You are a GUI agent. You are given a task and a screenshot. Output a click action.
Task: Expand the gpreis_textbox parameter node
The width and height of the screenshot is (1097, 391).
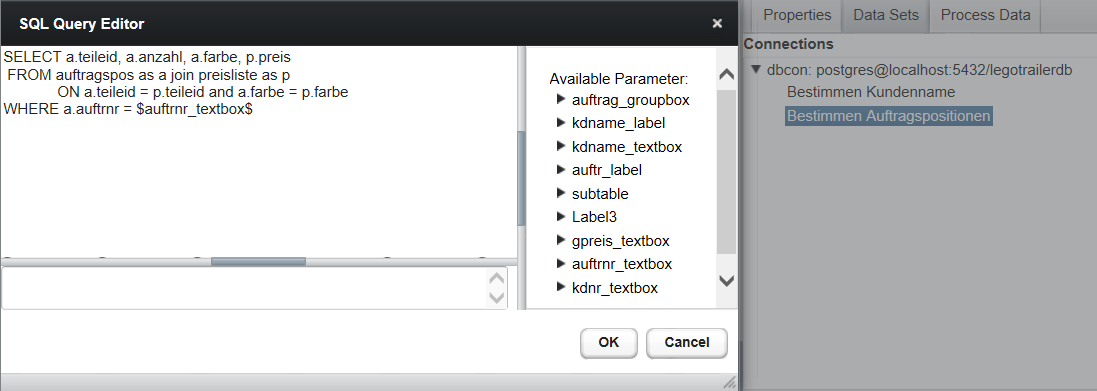pos(560,240)
